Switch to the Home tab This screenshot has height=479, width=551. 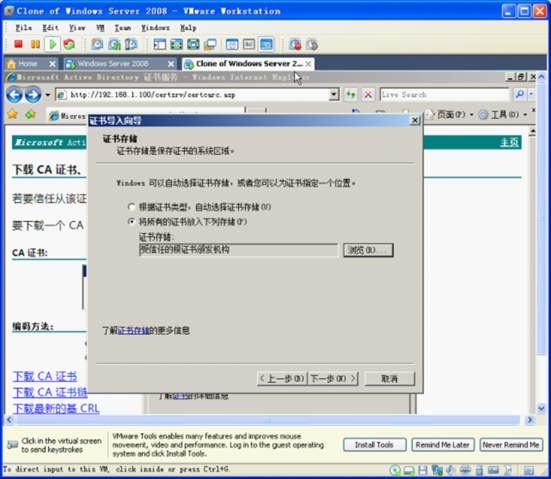coord(27,64)
